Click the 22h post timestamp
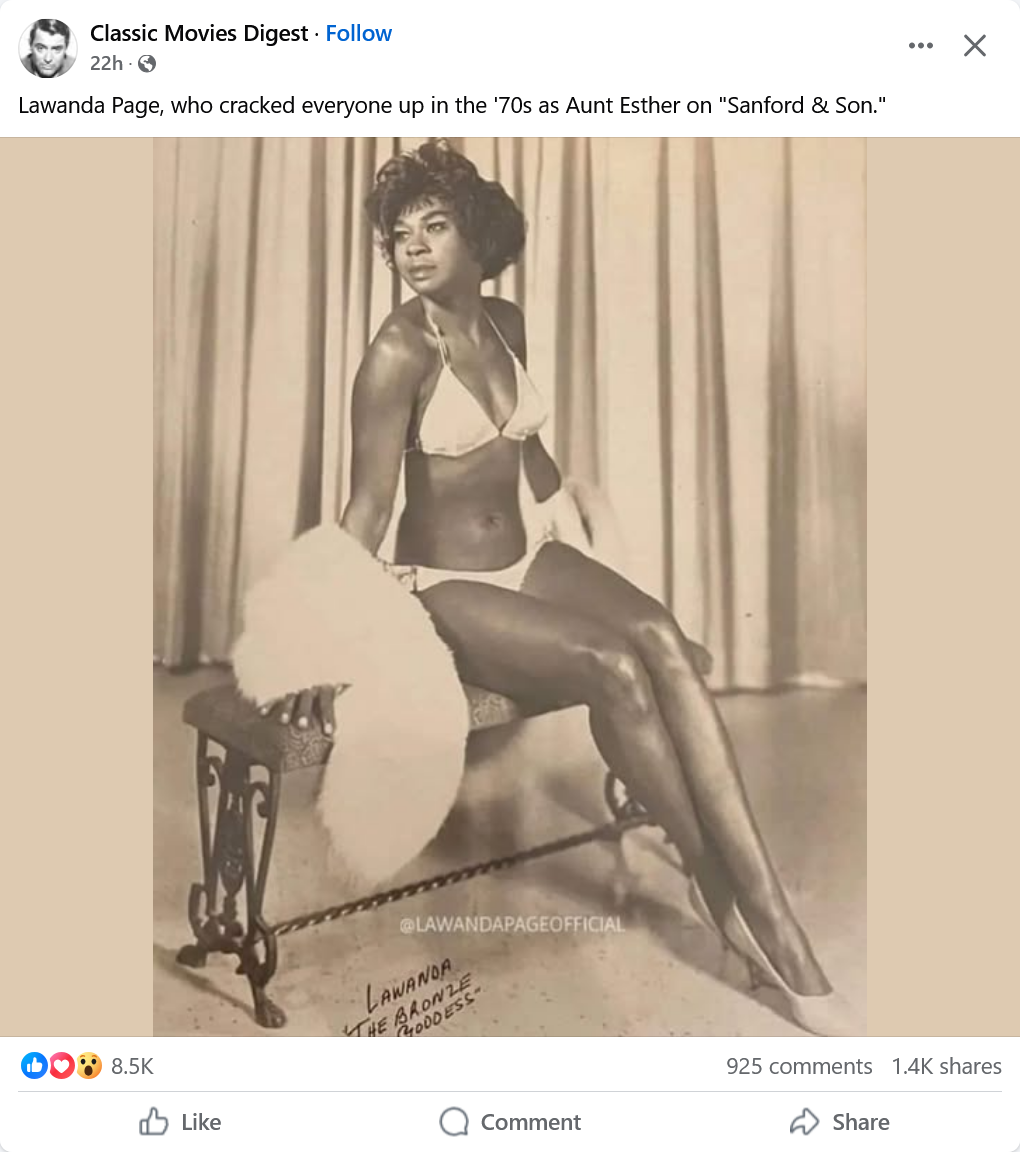1020x1152 pixels. click(x=107, y=64)
